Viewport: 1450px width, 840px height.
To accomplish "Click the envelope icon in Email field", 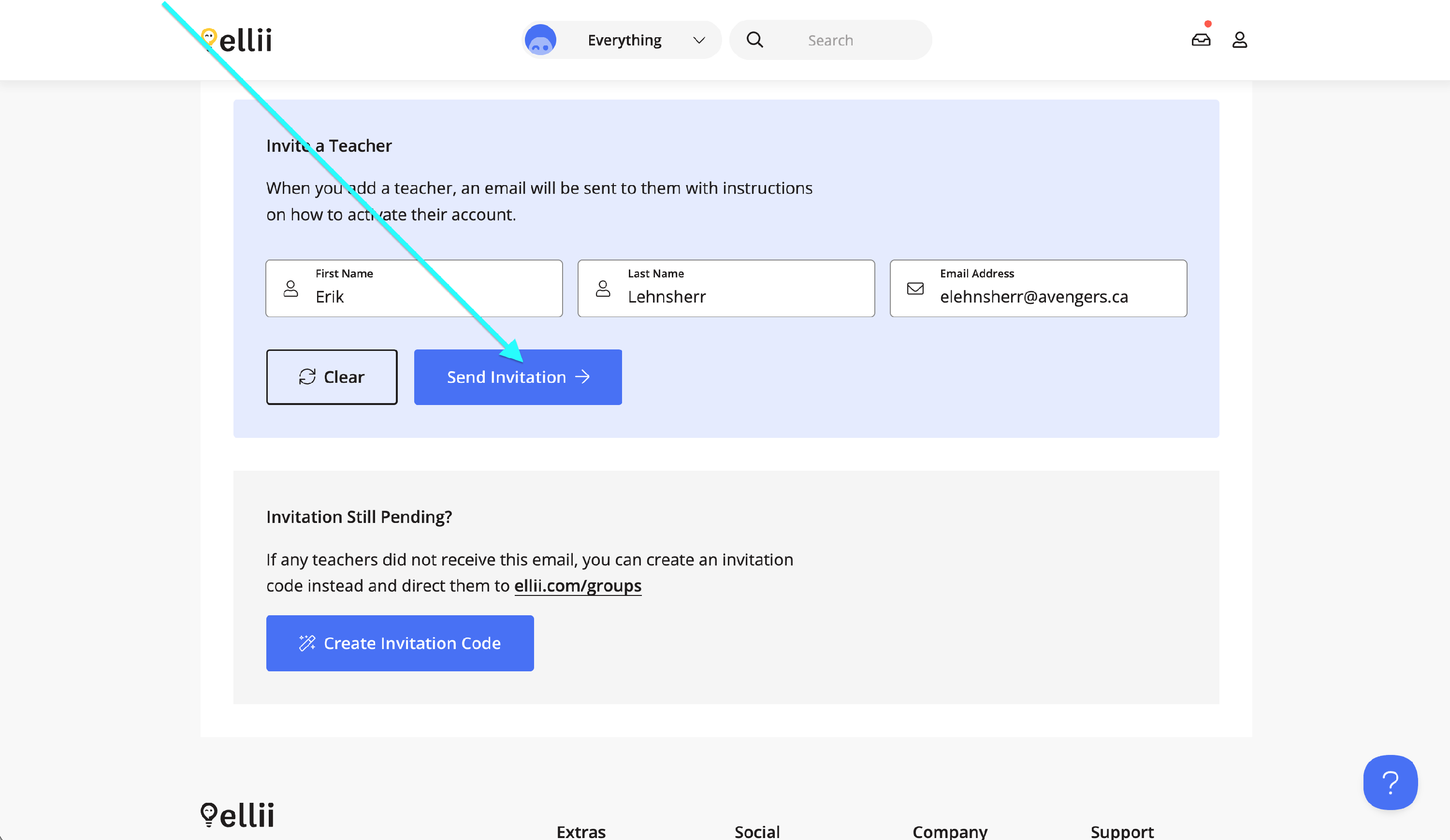I will click(x=915, y=288).
